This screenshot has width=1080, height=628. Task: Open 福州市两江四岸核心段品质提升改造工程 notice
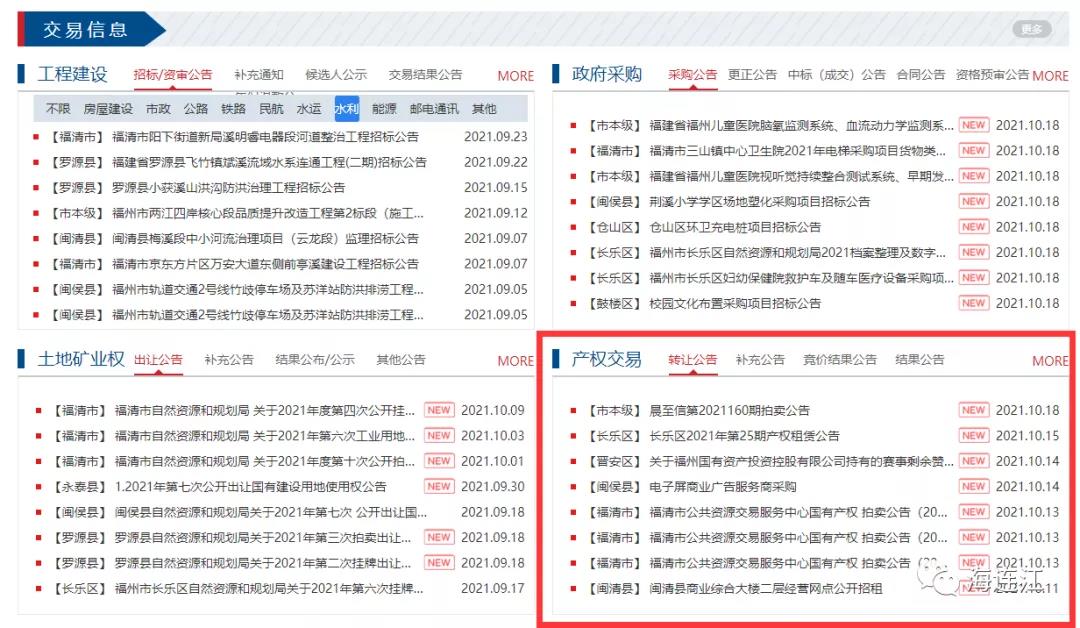point(268,213)
